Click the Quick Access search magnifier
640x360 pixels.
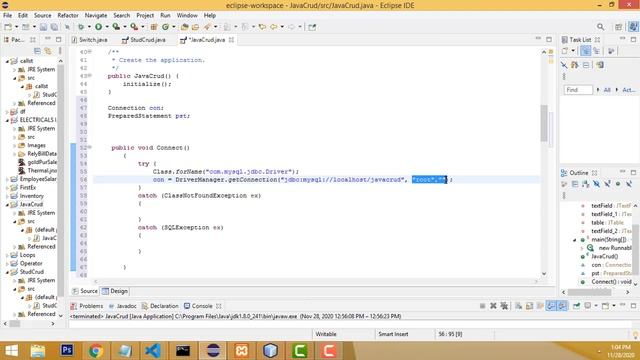600,27
